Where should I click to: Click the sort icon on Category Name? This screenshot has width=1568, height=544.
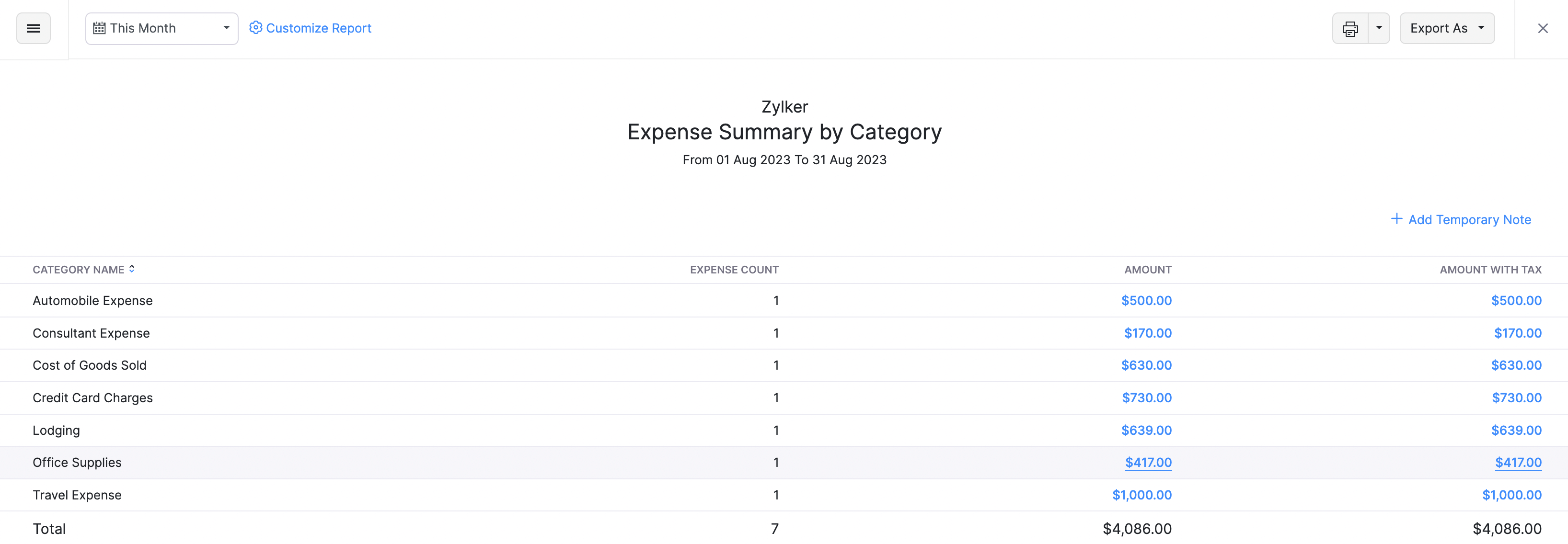coord(131,269)
